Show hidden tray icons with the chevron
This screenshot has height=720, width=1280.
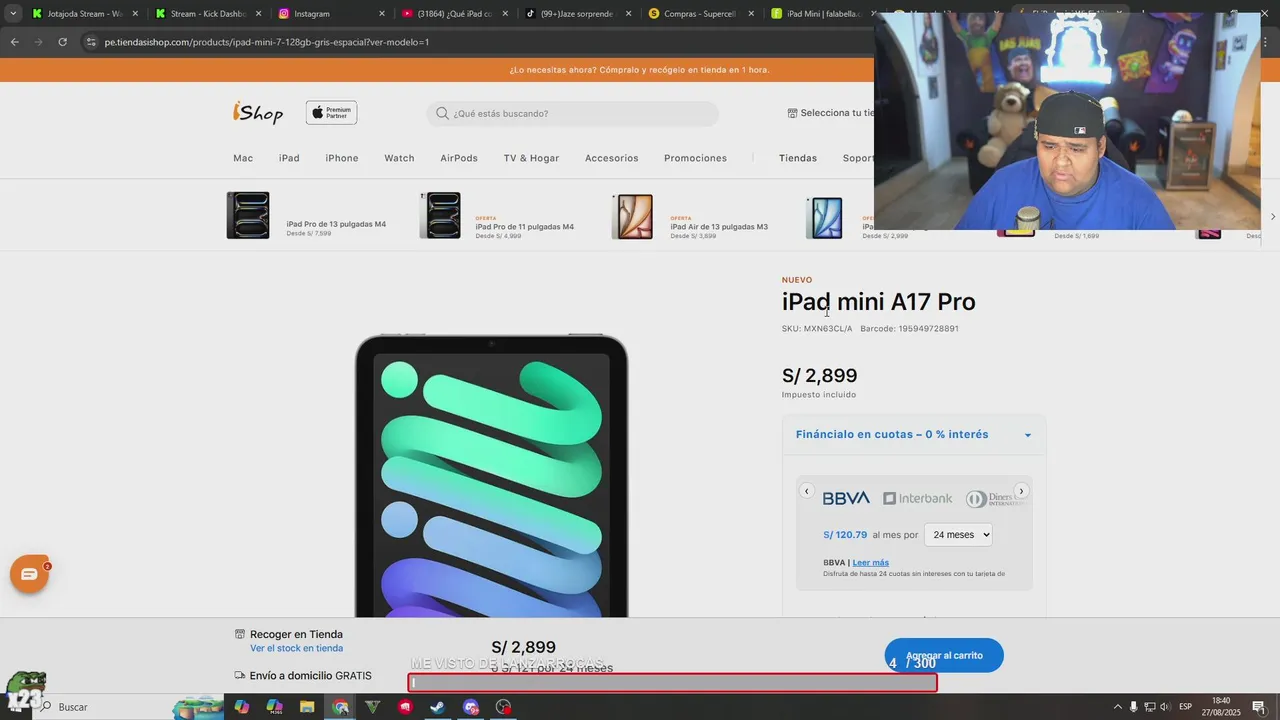click(x=1117, y=707)
